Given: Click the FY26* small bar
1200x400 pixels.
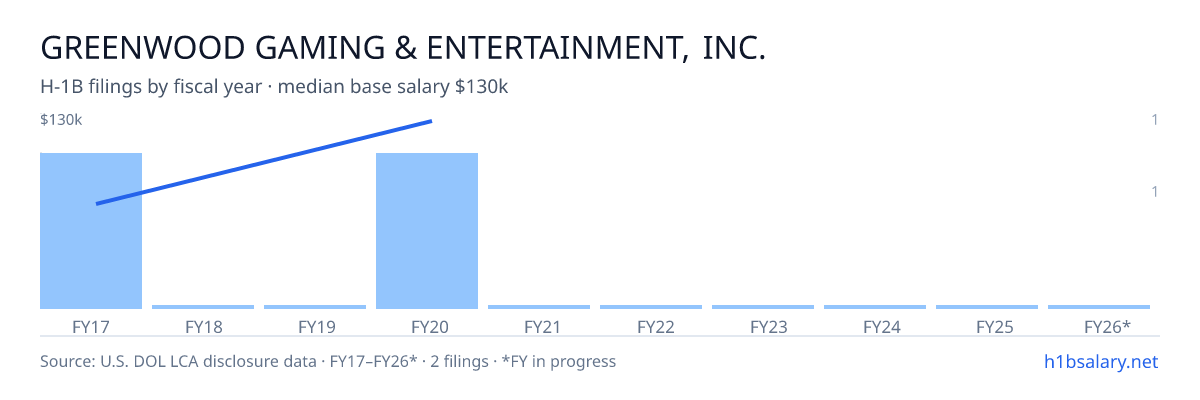Looking at the screenshot, I should [1099, 307].
